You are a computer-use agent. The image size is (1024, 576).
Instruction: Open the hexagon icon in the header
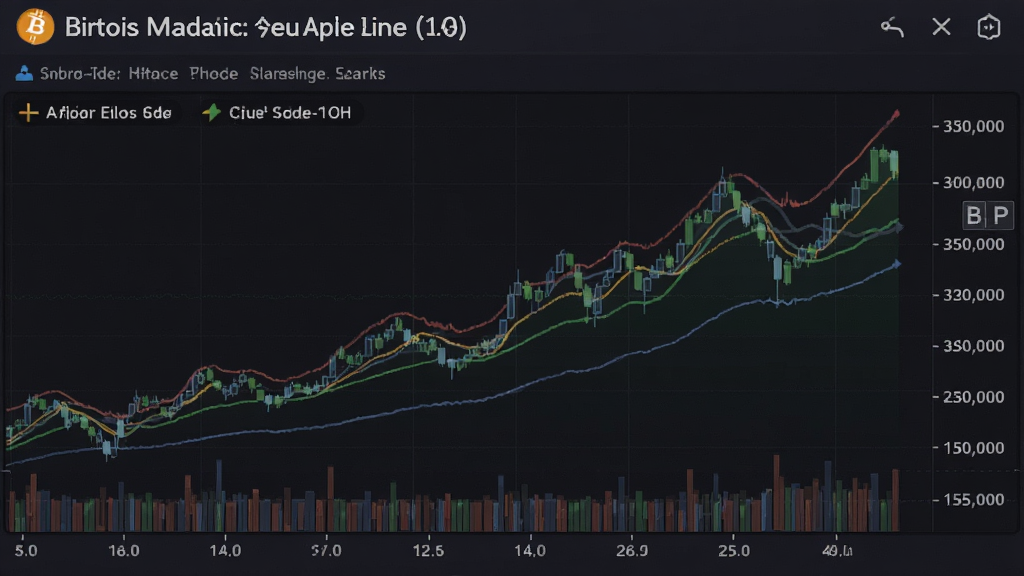(x=989, y=27)
